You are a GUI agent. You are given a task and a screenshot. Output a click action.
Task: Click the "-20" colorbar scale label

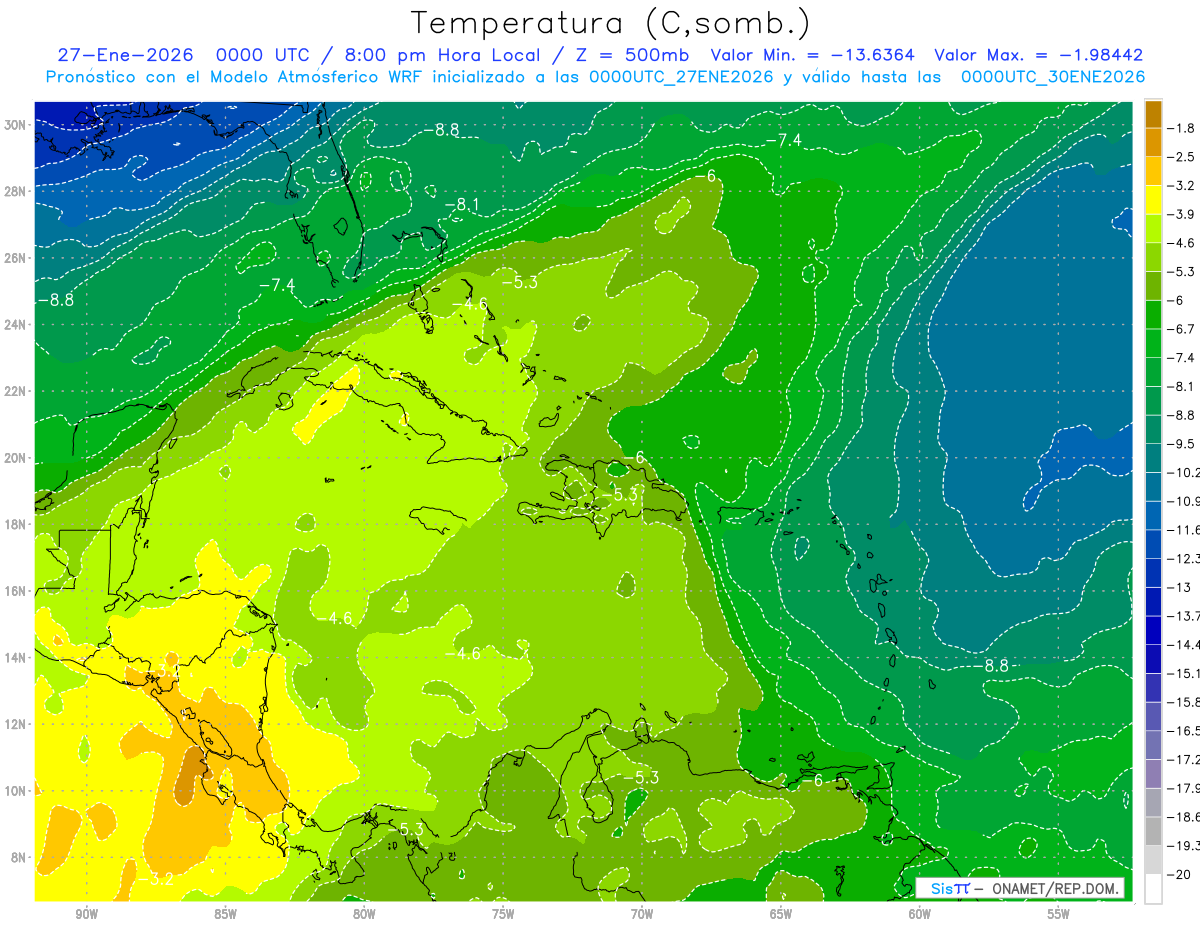click(x=1179, y=874)
